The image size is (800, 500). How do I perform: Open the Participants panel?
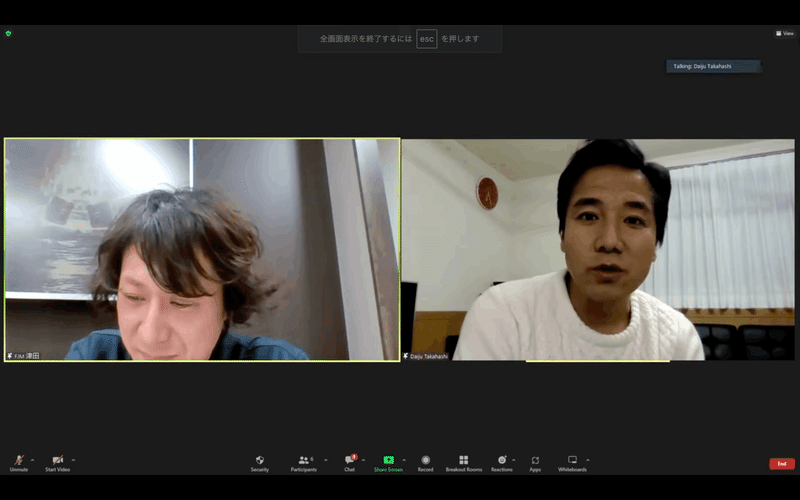[304, 463]
